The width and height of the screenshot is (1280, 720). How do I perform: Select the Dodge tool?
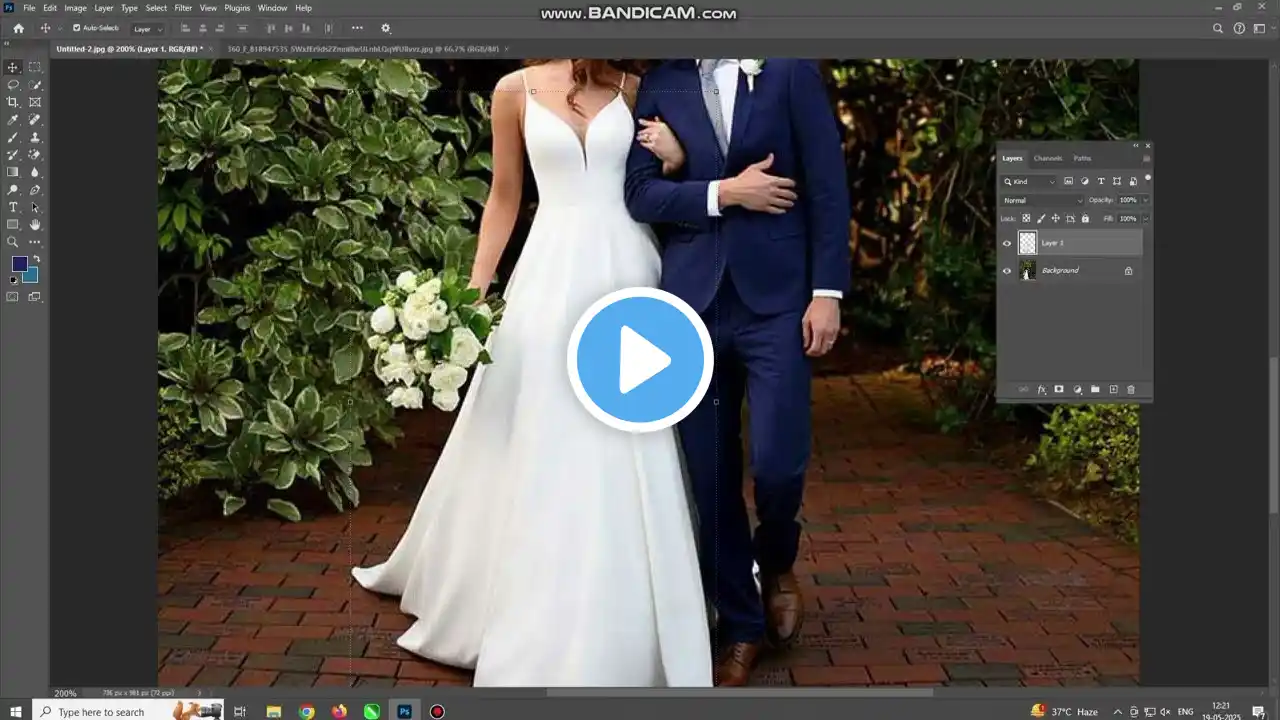[x=13, y=190]
